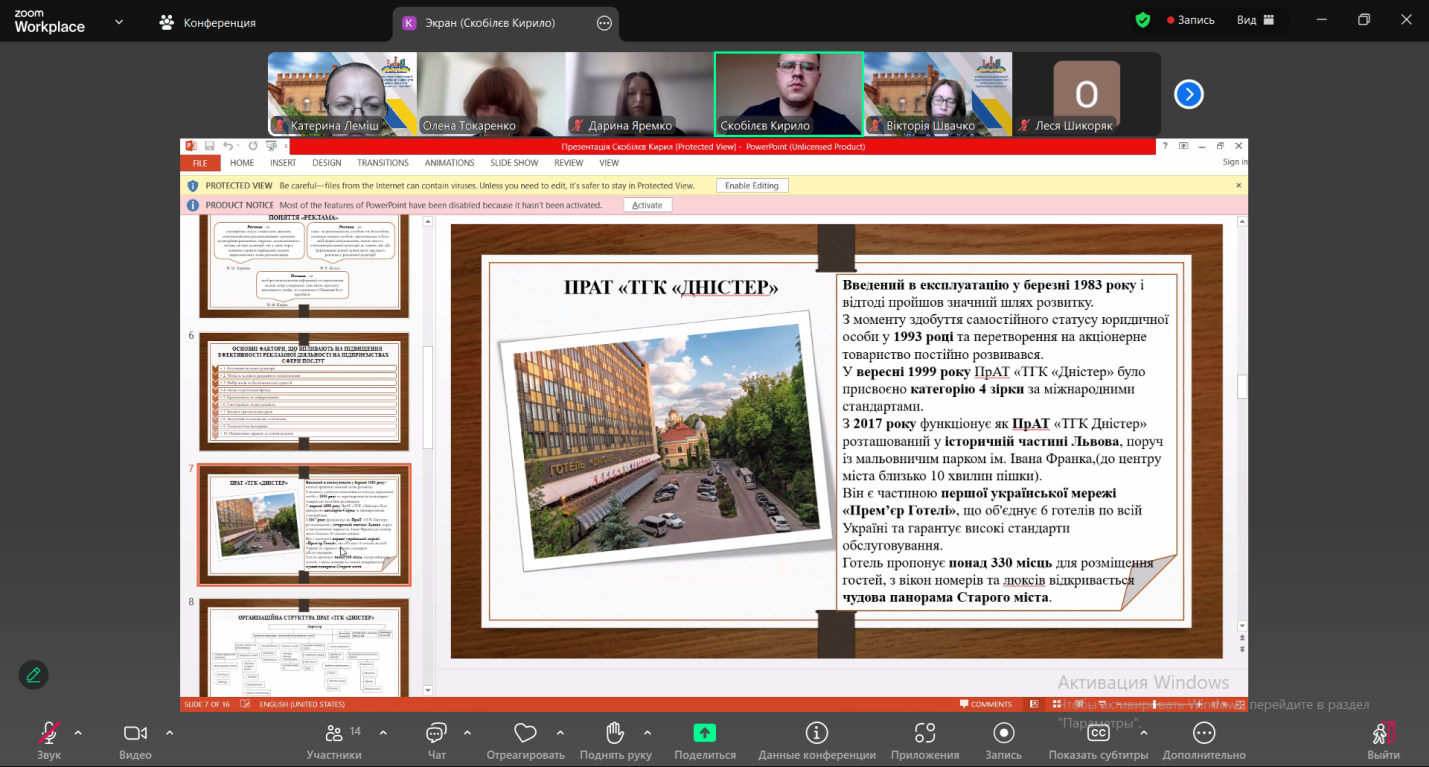
Task: Open the INSERT ribbon tab
Action: point(283,163)
